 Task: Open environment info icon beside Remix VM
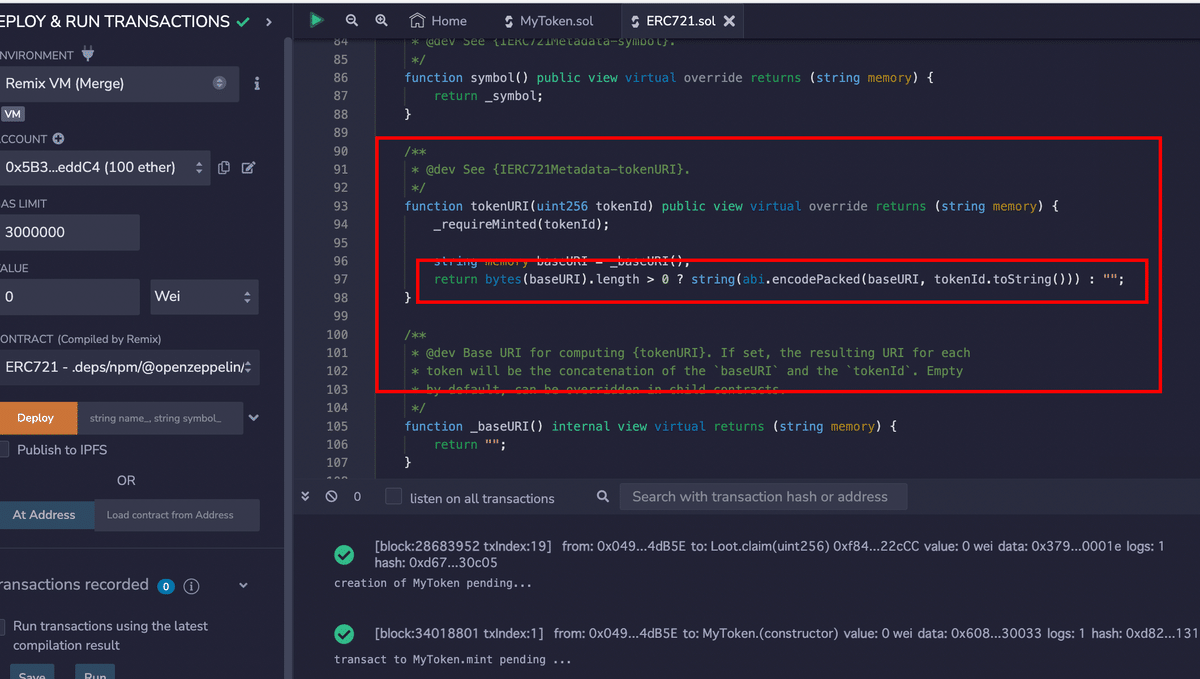(x=257, y=84)
